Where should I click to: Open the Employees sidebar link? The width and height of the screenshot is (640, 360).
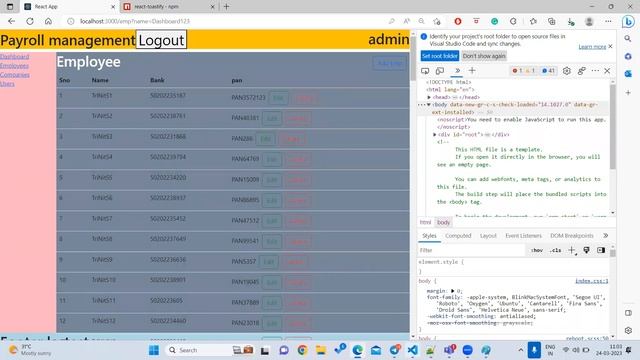14,65
